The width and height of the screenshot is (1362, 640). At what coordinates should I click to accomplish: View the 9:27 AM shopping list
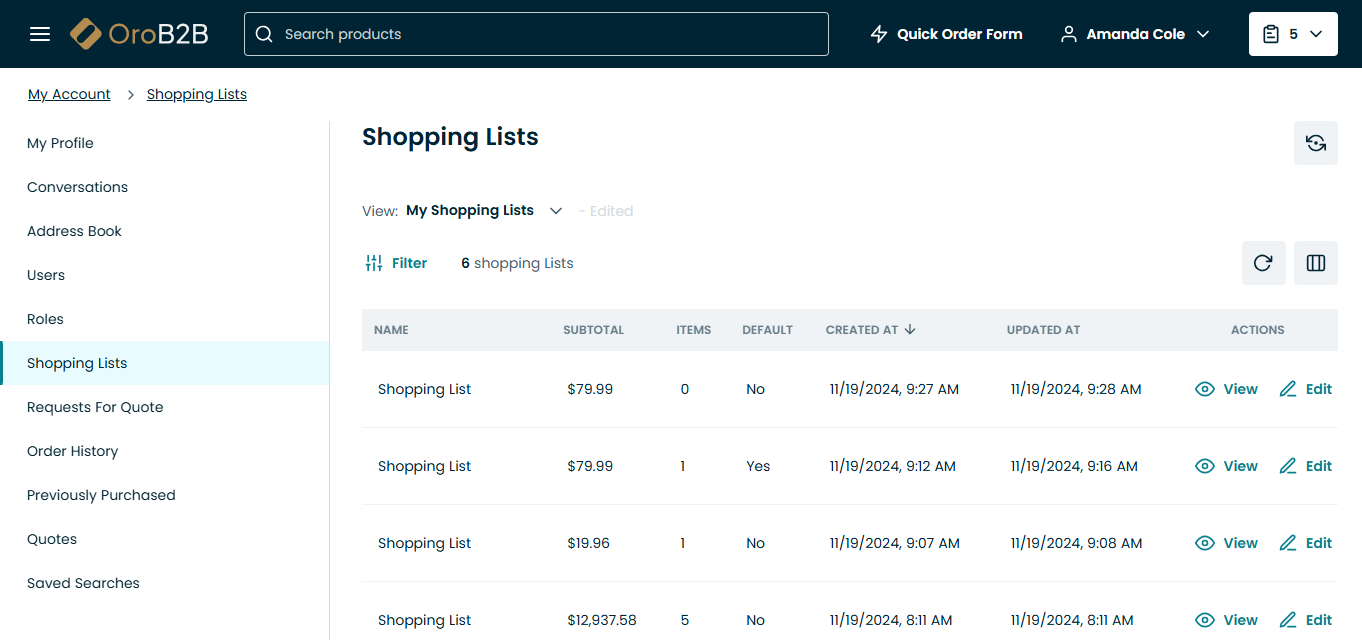click(x=1227, y=389)
